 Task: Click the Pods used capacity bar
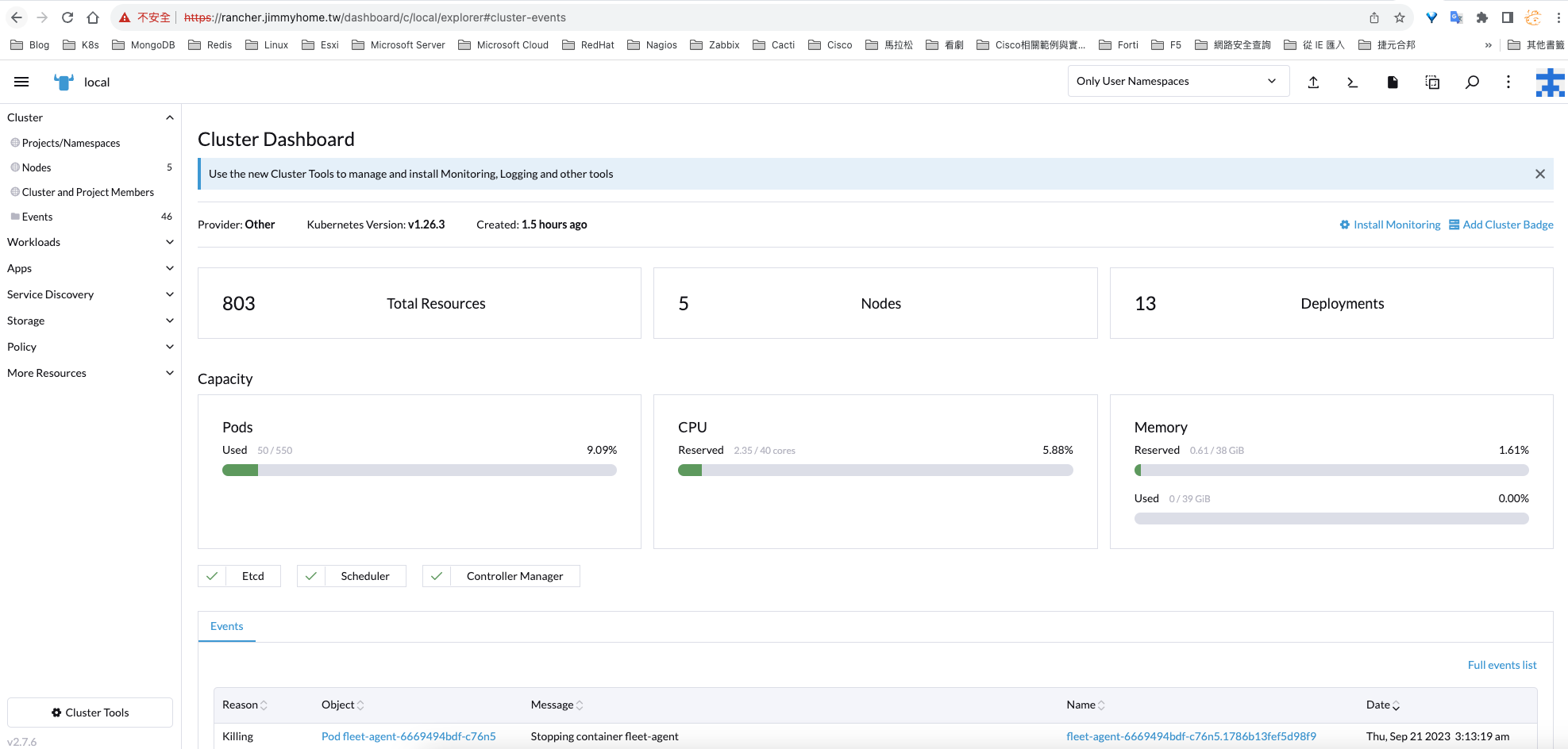[419, 471]
